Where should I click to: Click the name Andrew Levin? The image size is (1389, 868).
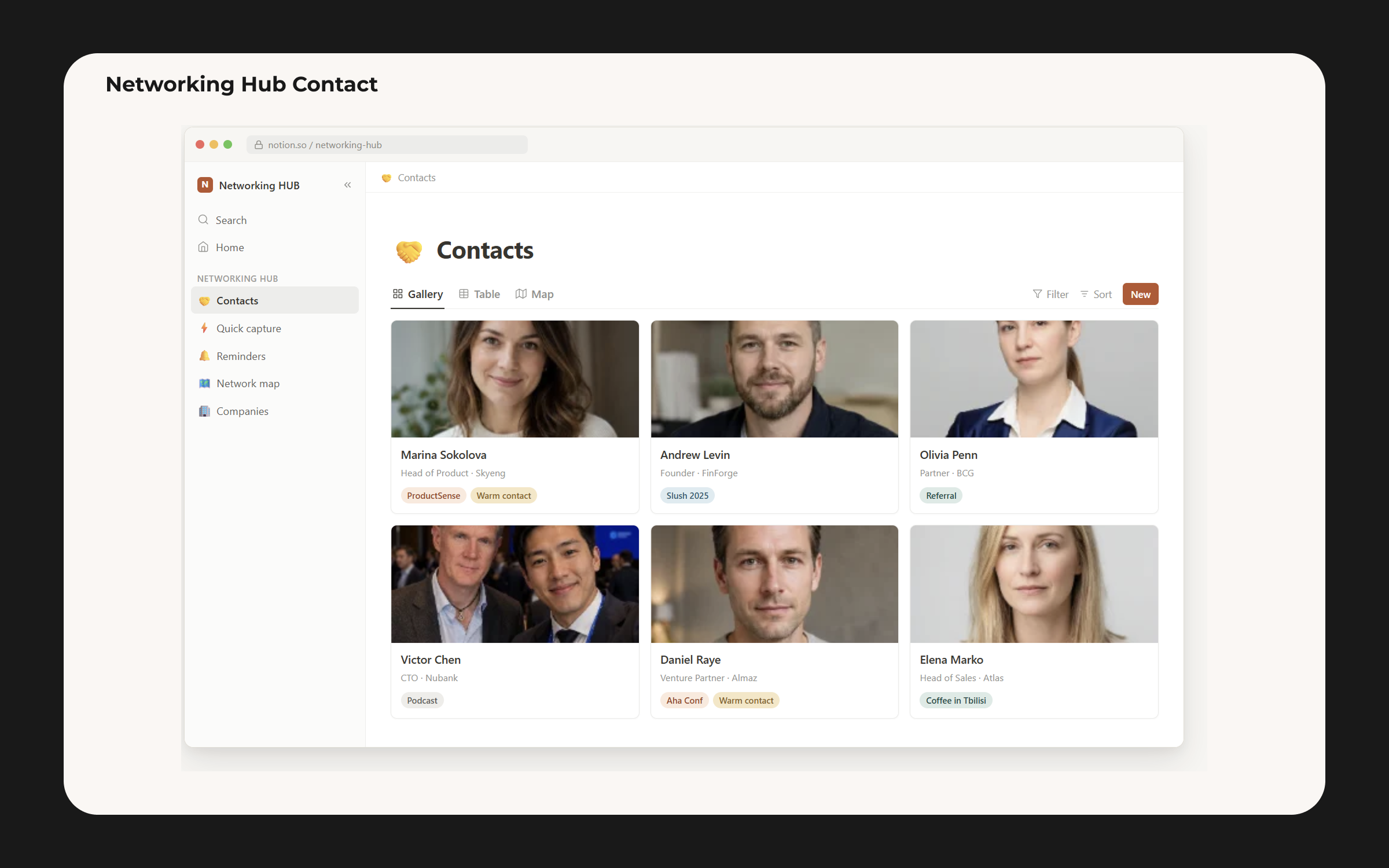(694, 455)
